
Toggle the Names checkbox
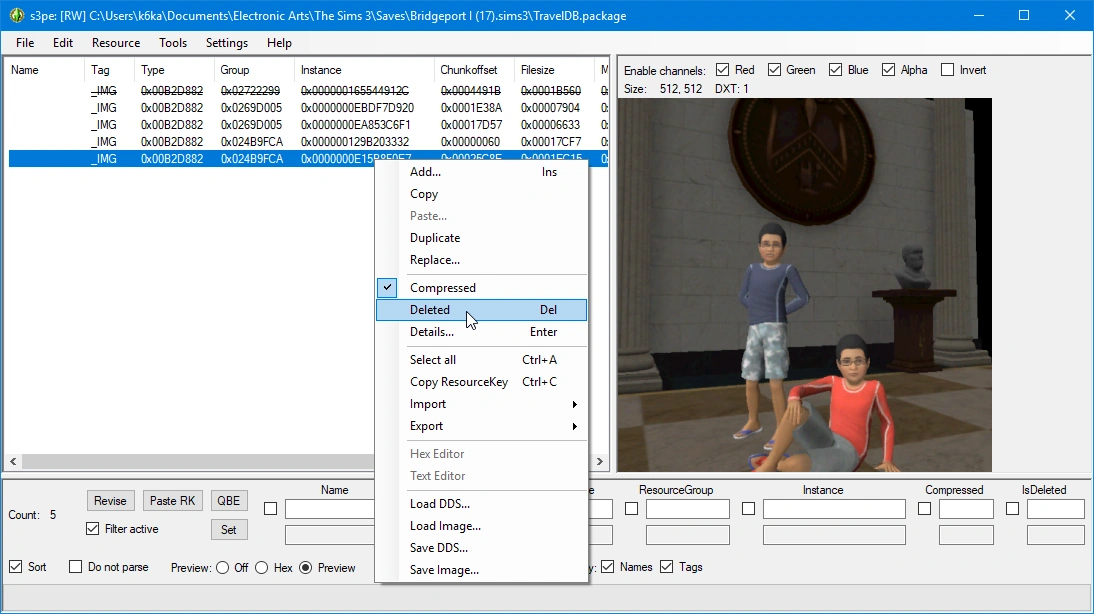608,567
